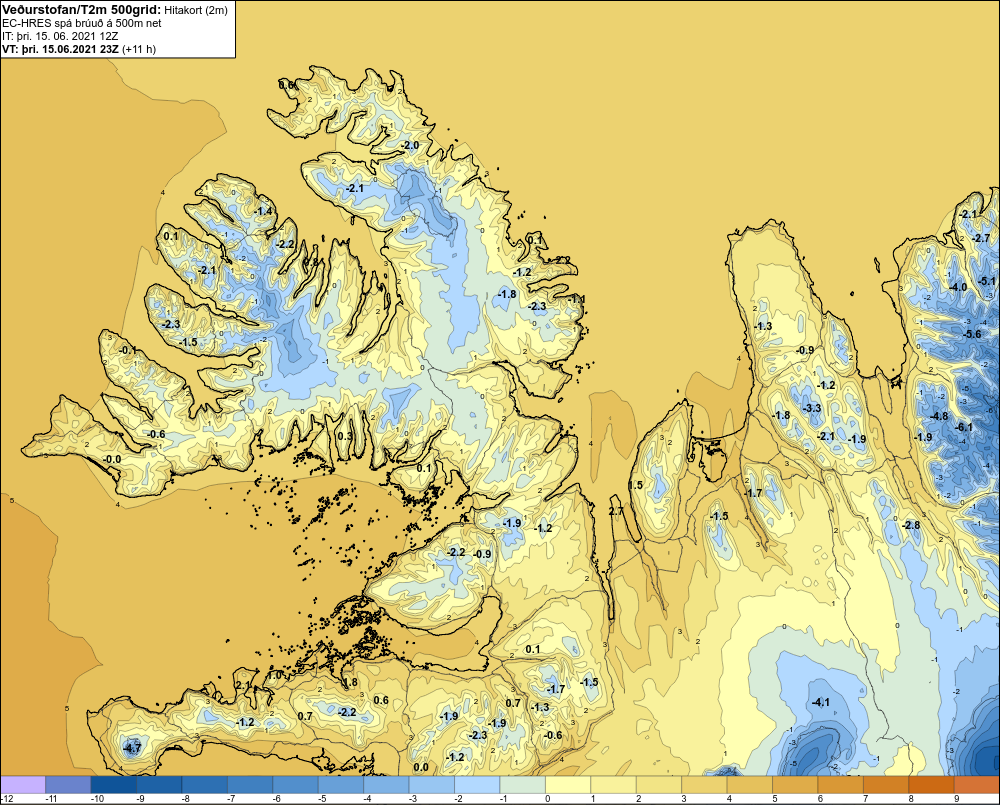Screen dimensions: 1000x805
Task: Pick the legend swatch between 7 and 8
Action: click(x=886, y=784)
